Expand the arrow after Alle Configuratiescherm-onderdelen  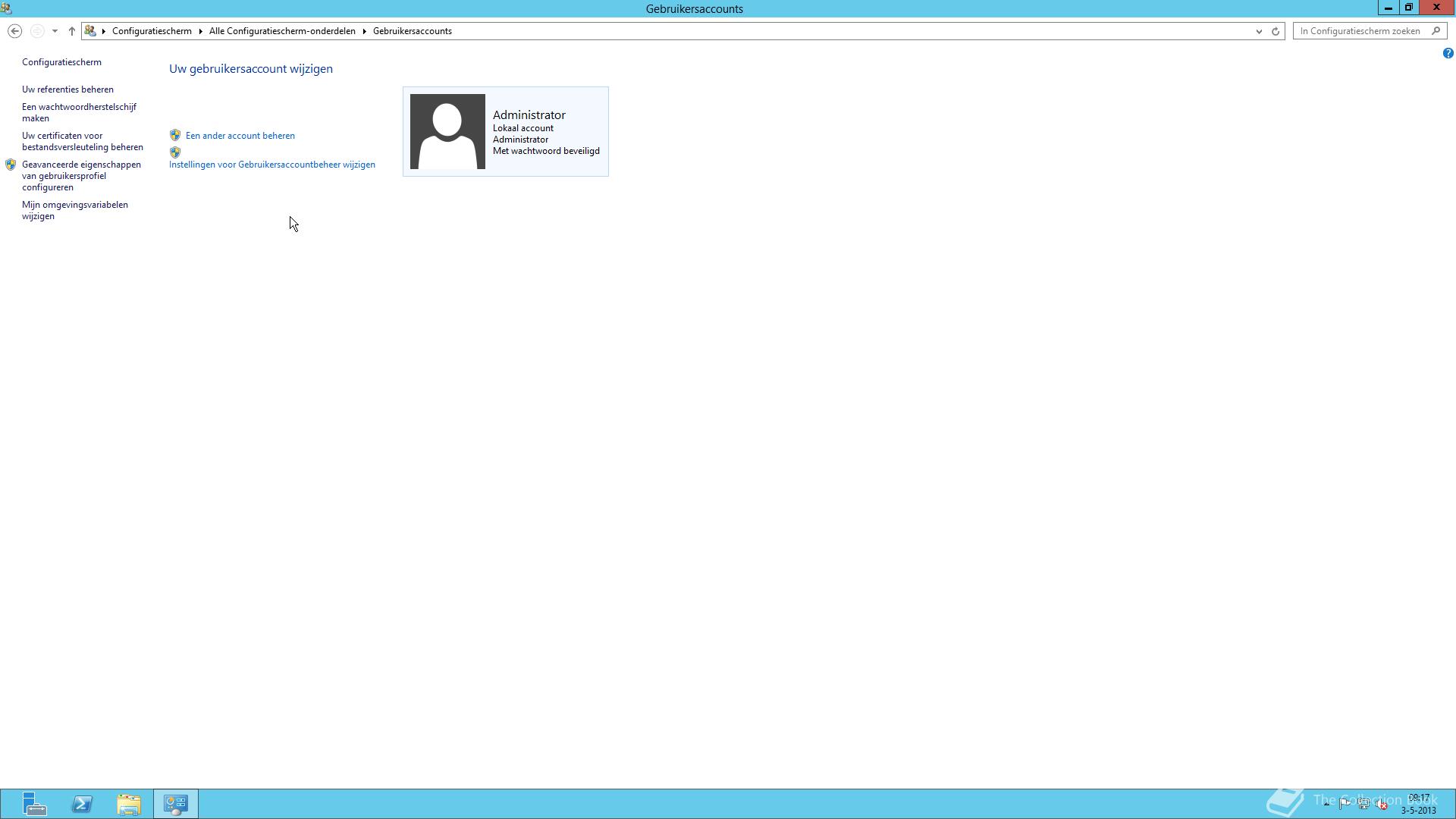(x=365, y=31)
